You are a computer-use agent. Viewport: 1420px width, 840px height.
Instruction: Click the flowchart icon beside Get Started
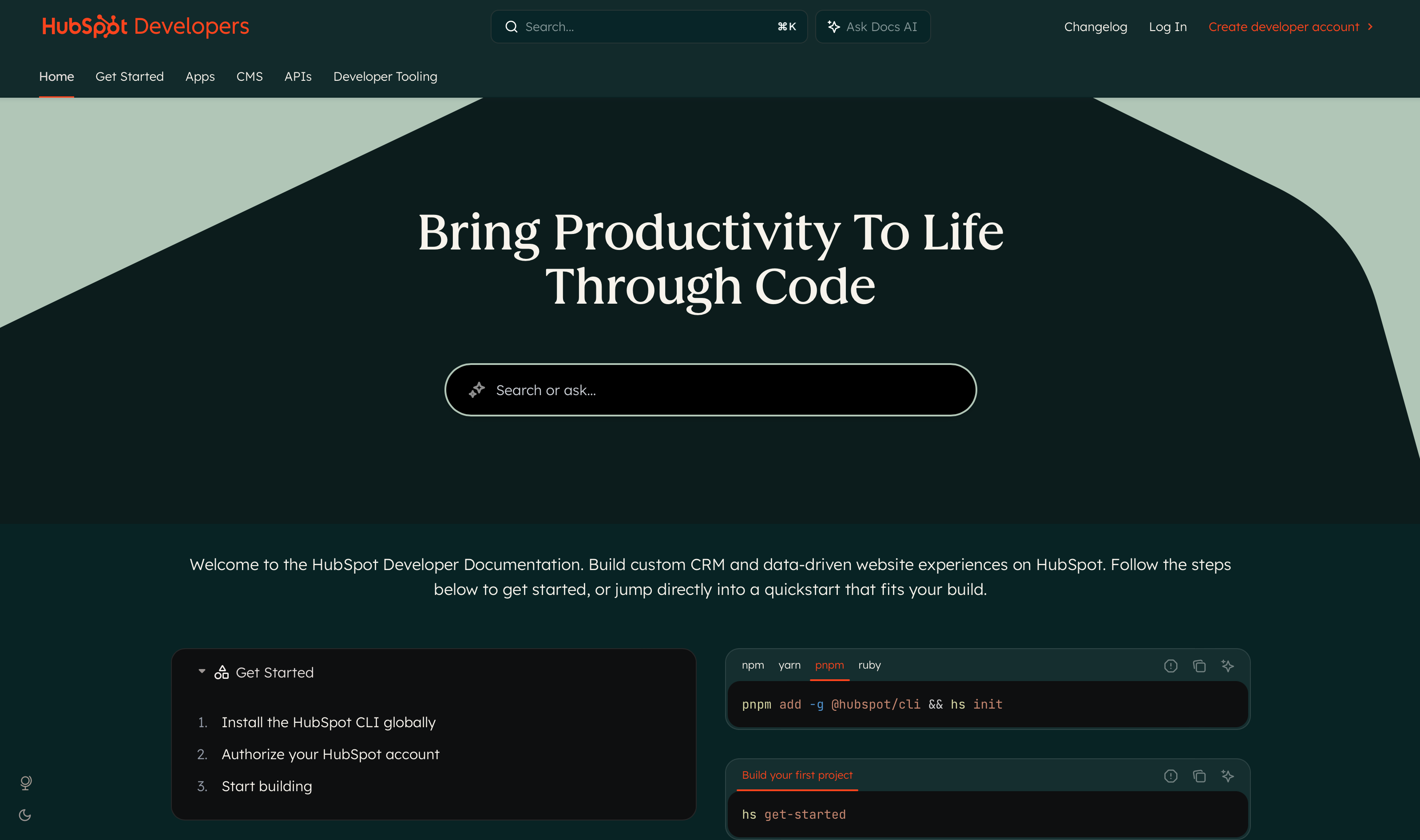pyautogui.click(x=222, y=672)
